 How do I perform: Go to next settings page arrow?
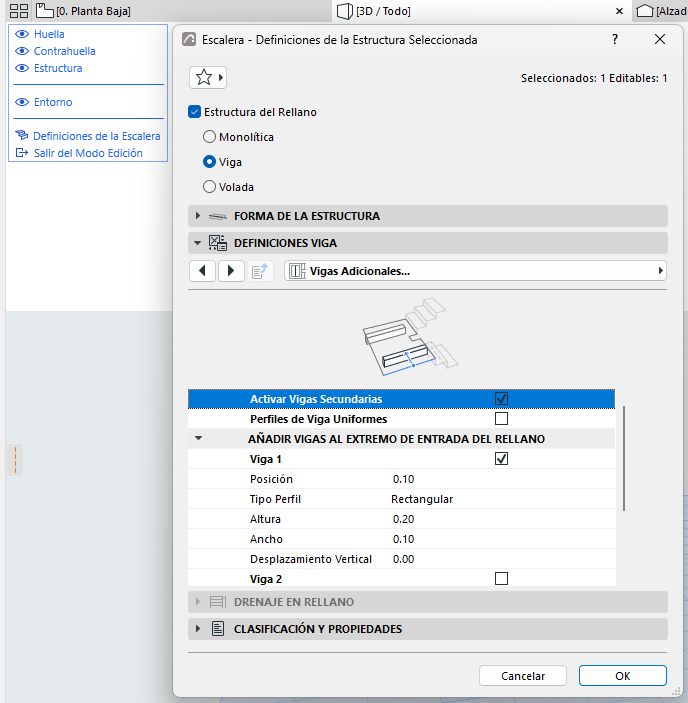click(231, 271)
